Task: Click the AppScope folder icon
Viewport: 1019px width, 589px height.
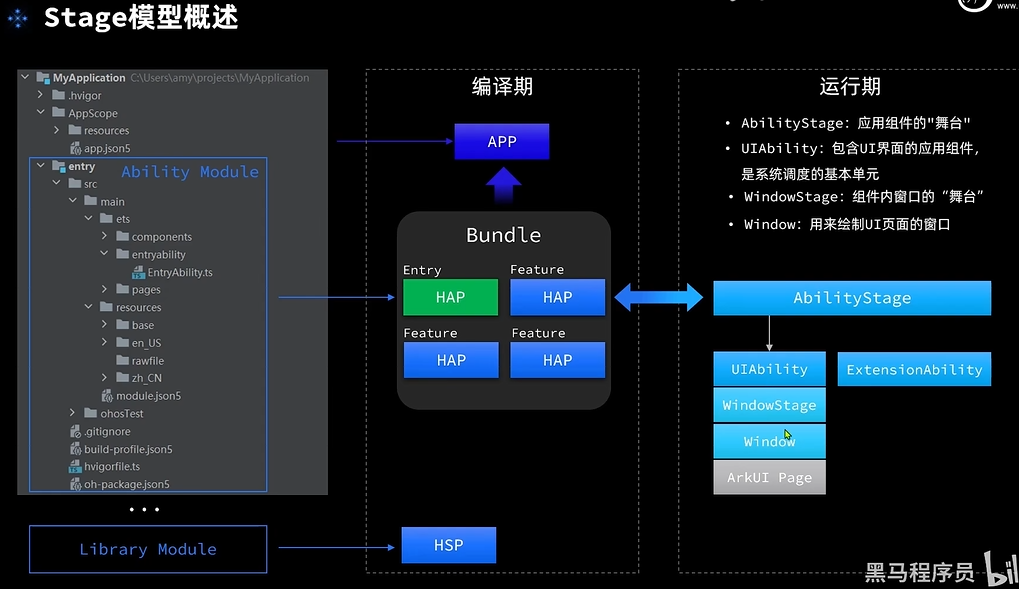Action: point(58,112)
